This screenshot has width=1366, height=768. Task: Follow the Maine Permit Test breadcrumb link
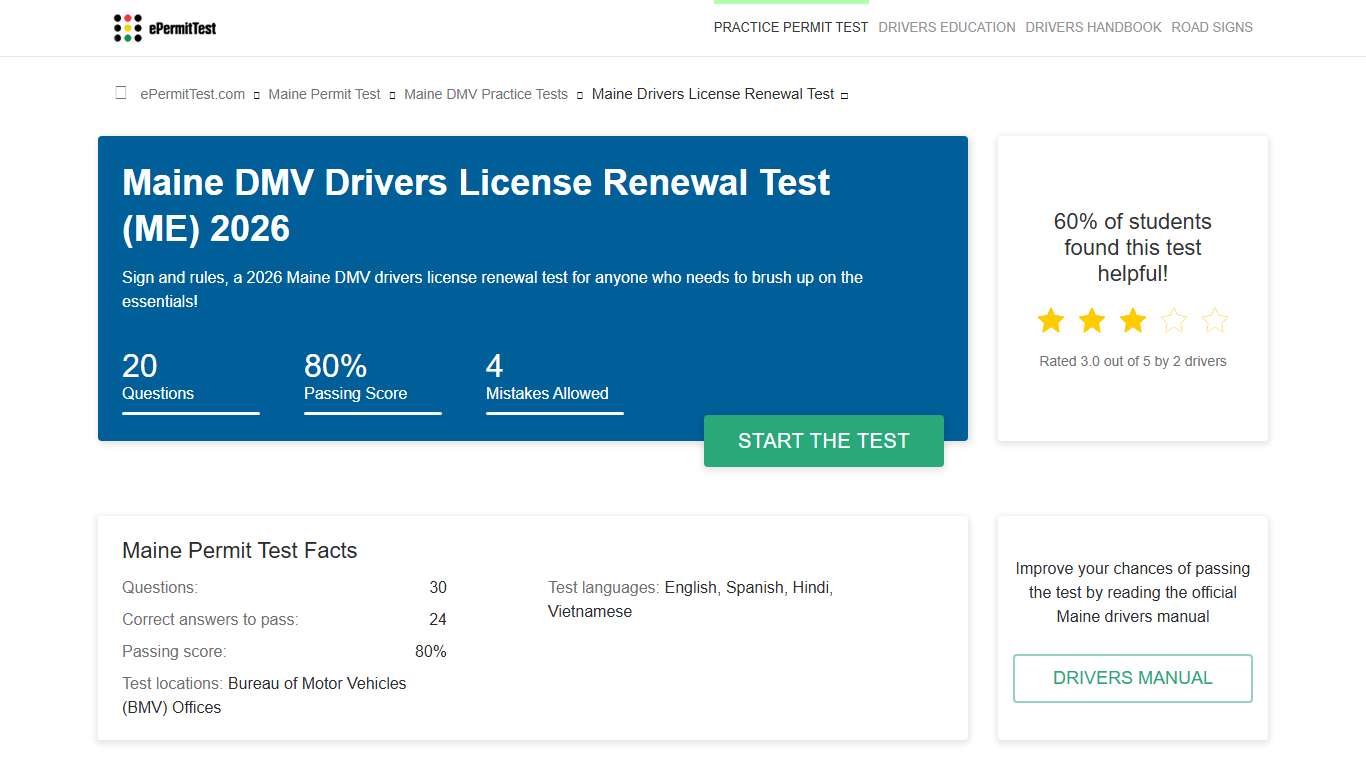[x=324, y=94]
